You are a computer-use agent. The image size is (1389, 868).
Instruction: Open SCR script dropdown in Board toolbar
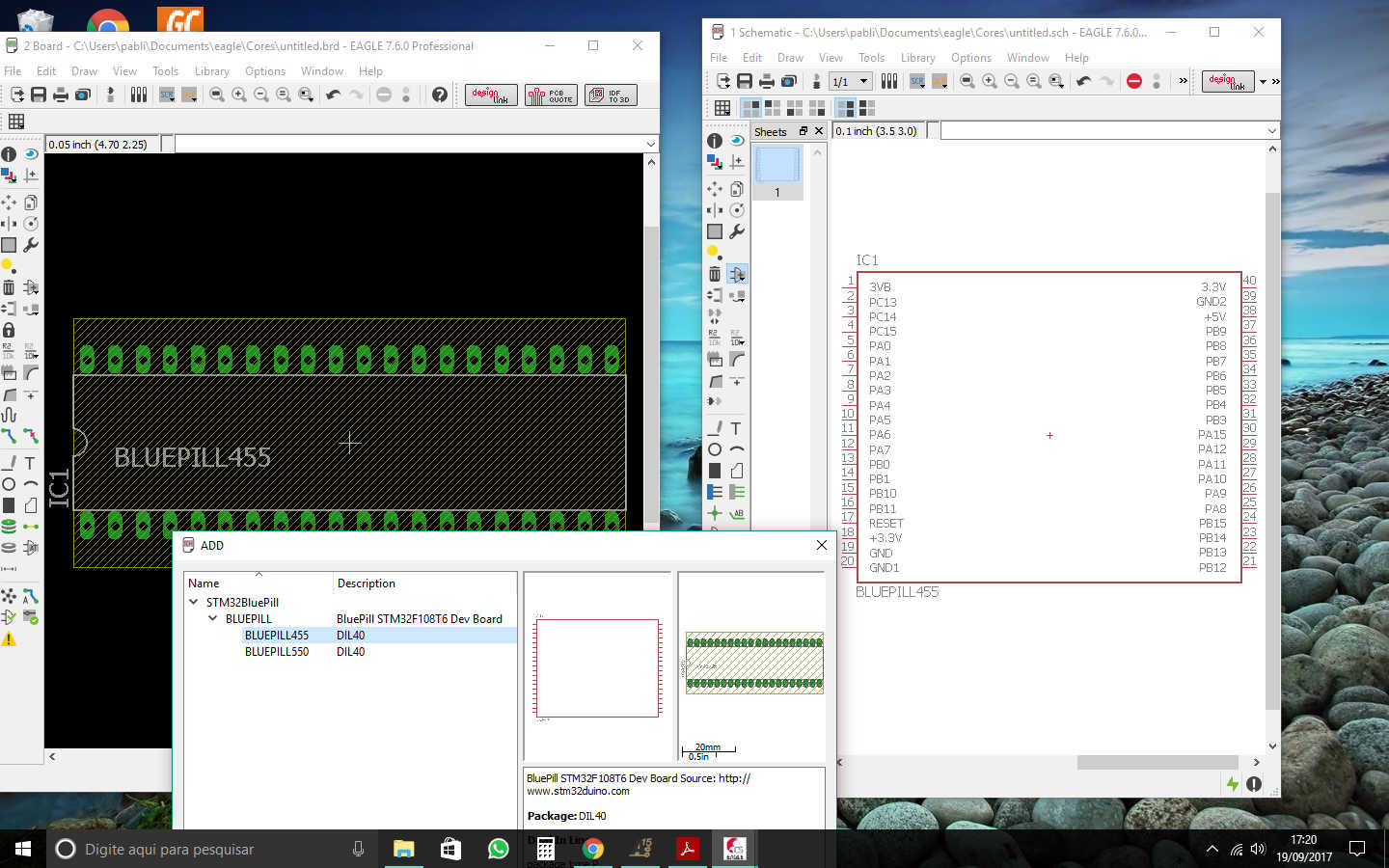click(x=167, y=95)
